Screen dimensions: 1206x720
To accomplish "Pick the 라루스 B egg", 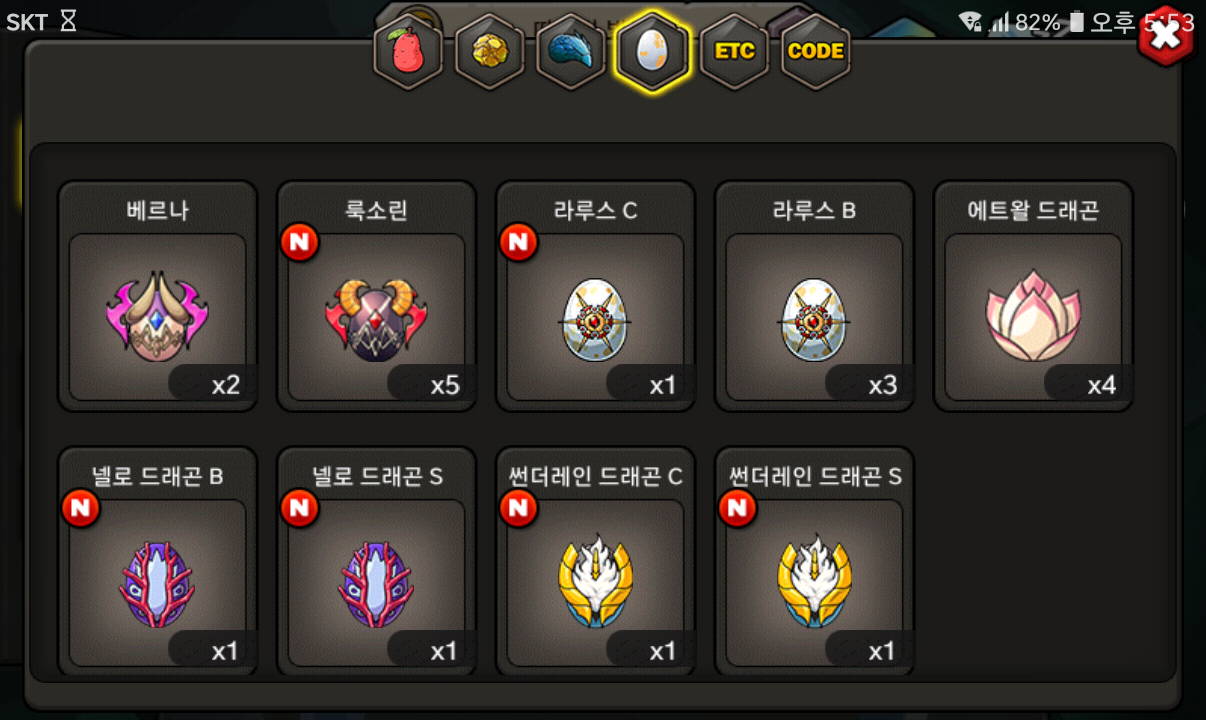I will point(815,296).
